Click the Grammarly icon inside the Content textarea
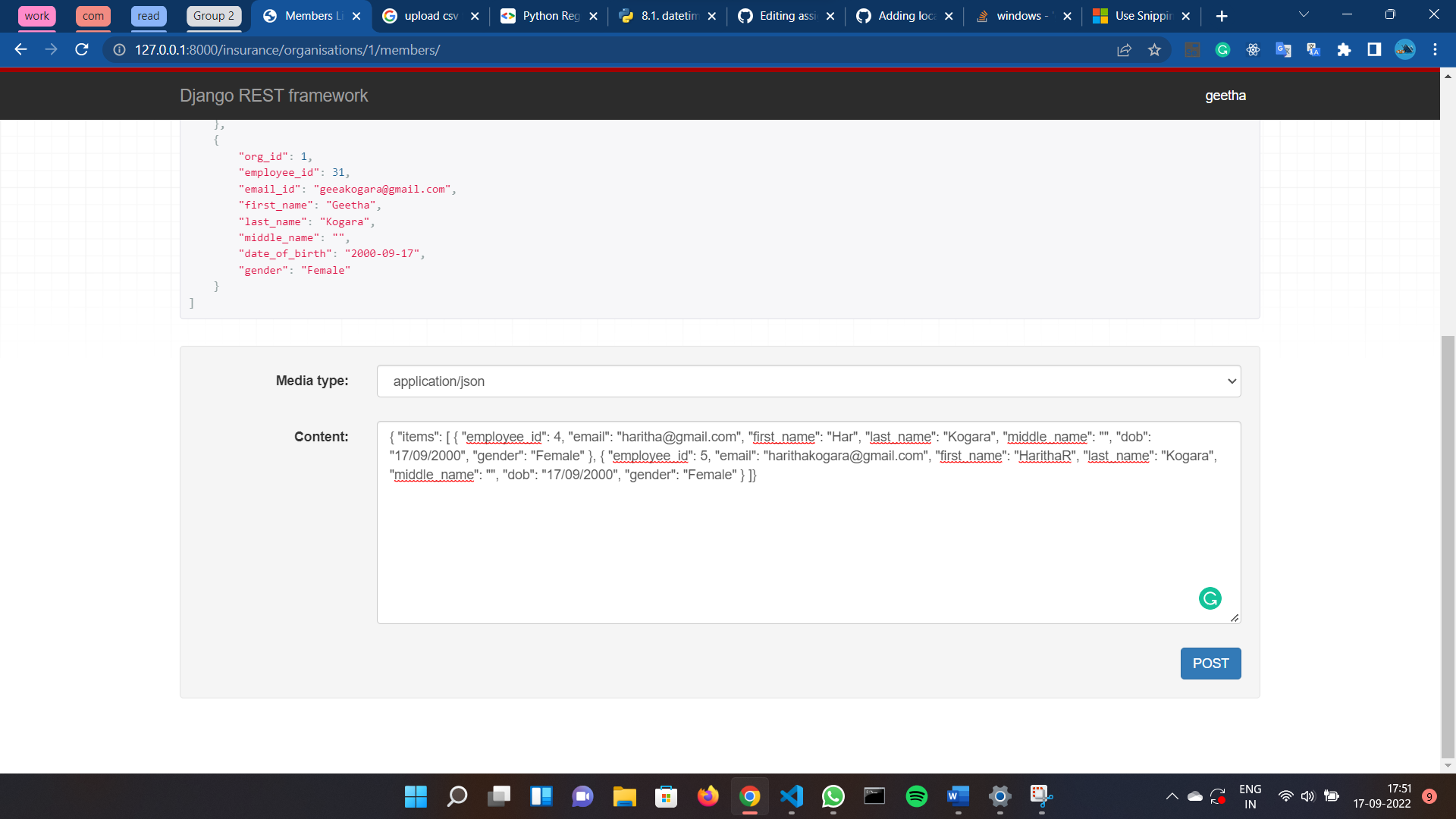1456x819 pixels. pyautogui.click(x=1210, y=598)
